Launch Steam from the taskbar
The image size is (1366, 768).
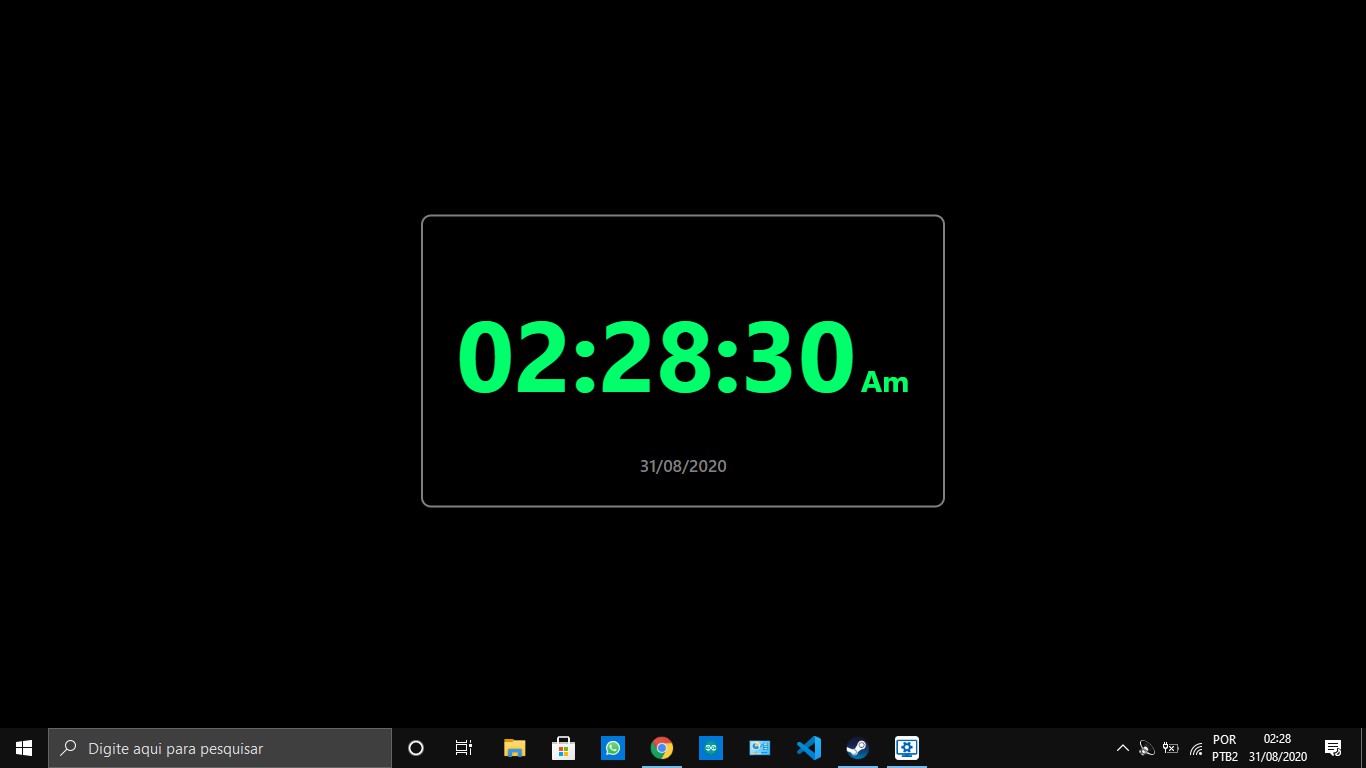pos(857,747)
